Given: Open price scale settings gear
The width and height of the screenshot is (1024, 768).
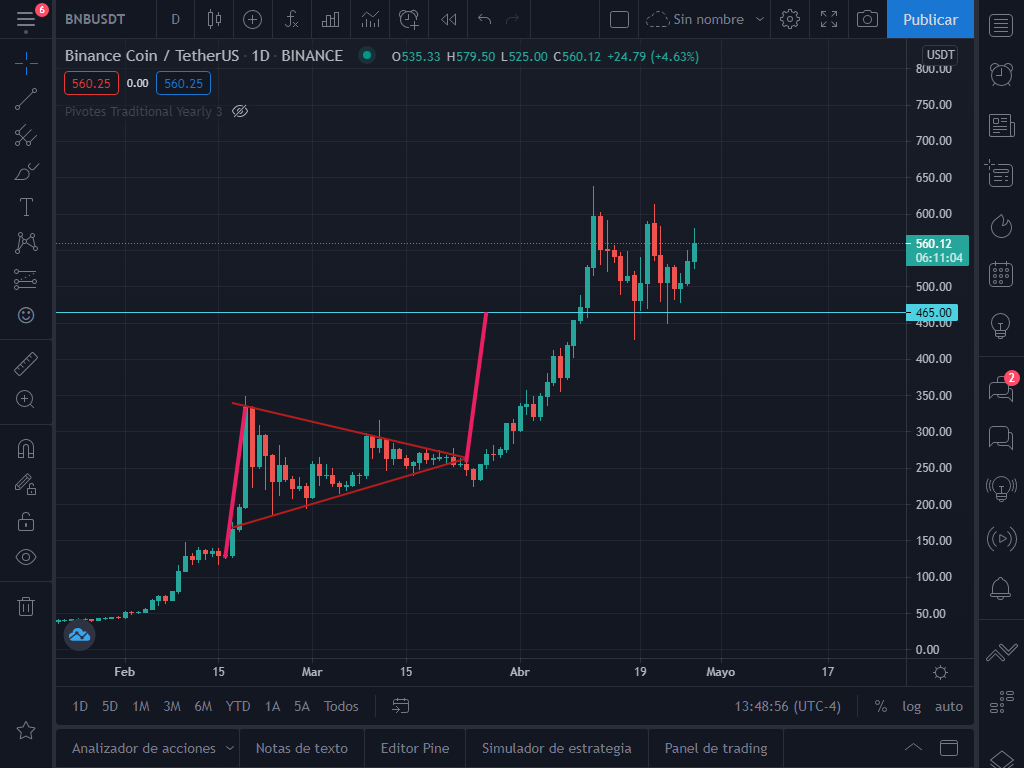Looking at the screenshot, I should pyautogui.click(x=940, y=672).
